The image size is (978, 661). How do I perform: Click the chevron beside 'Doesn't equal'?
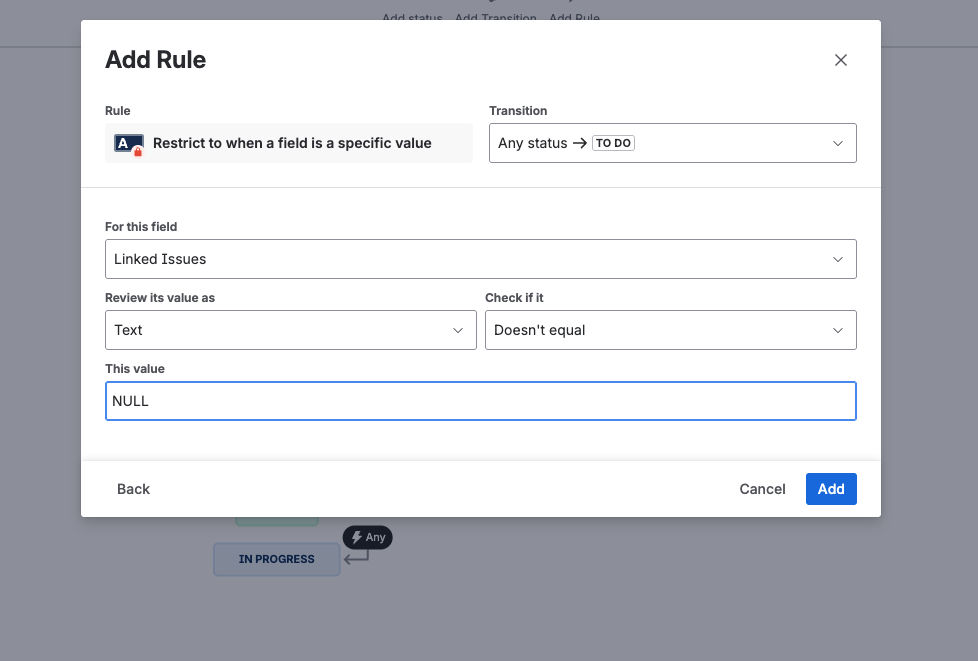[x=838, y=330]
